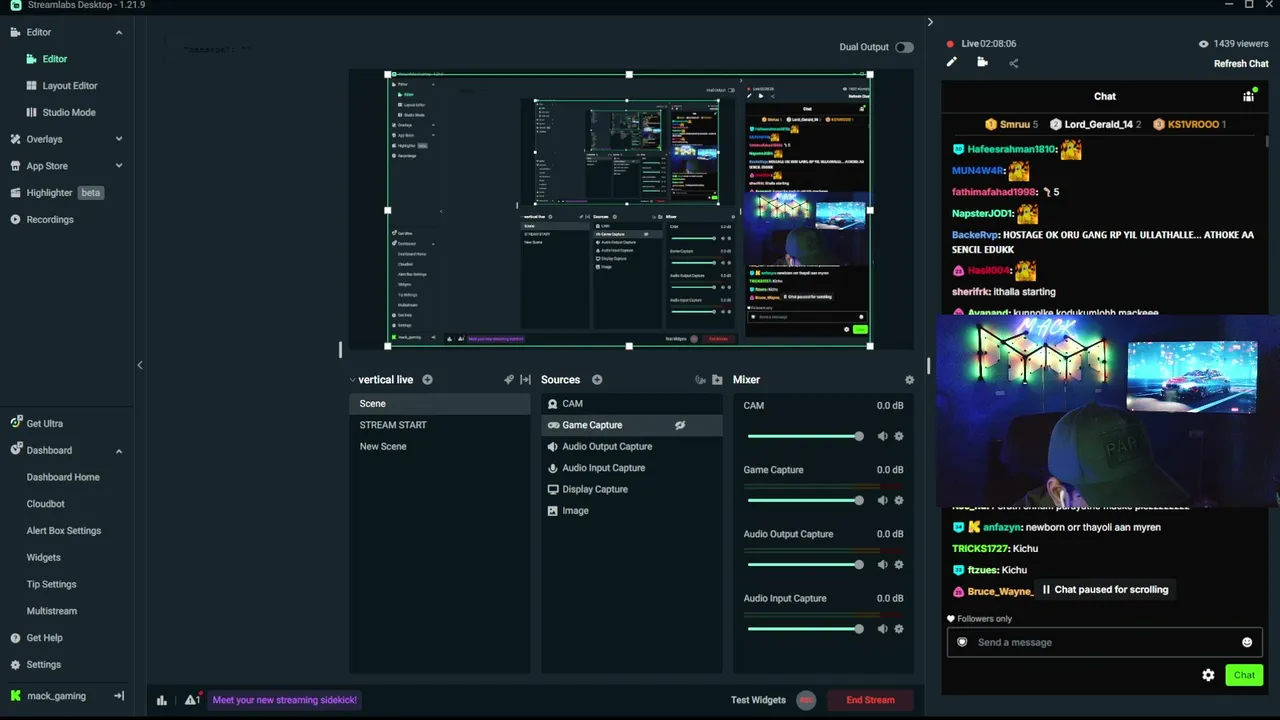Mute the Game Capture mixer channel

pos(882,500)
